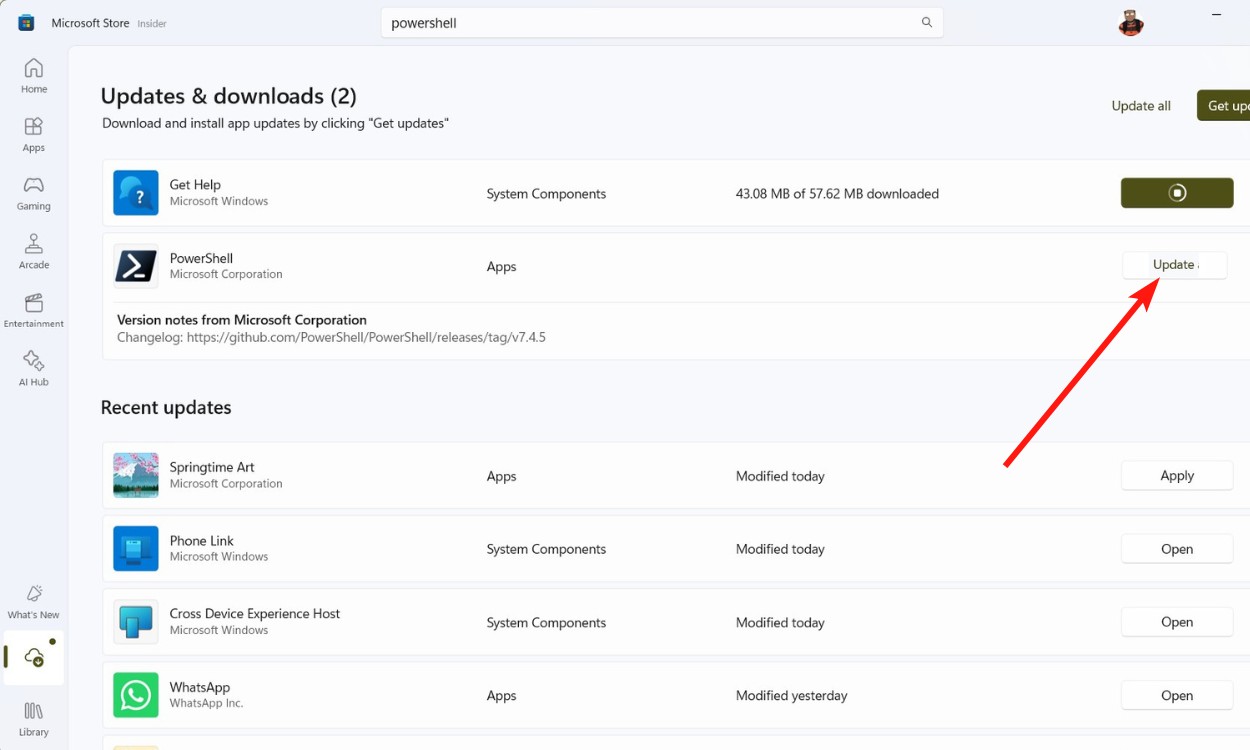
Task: Update PowerShell
Action: coord(1174,264)
